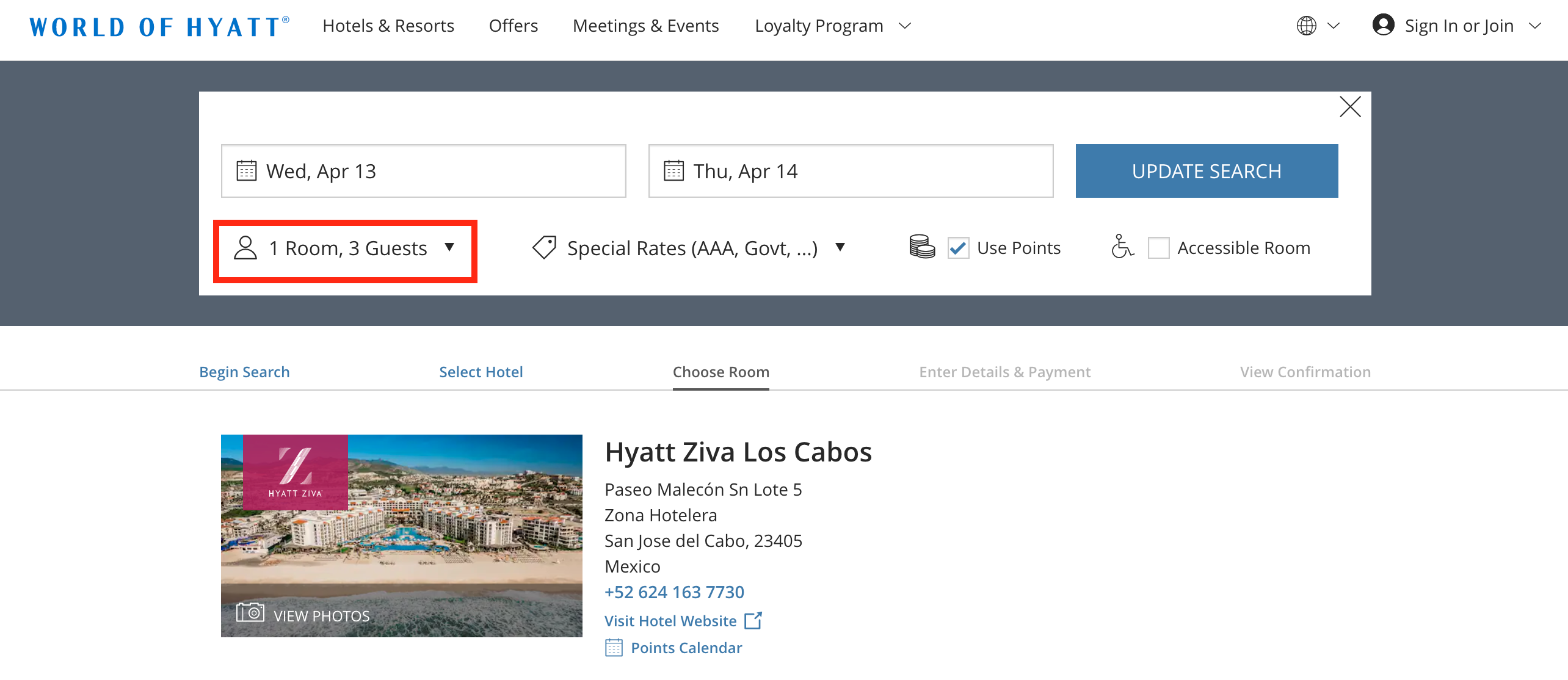1568x680 pixels.
Task: Go to the Select Hotel step
Action: pyautogui.click(x=481, y=372)
